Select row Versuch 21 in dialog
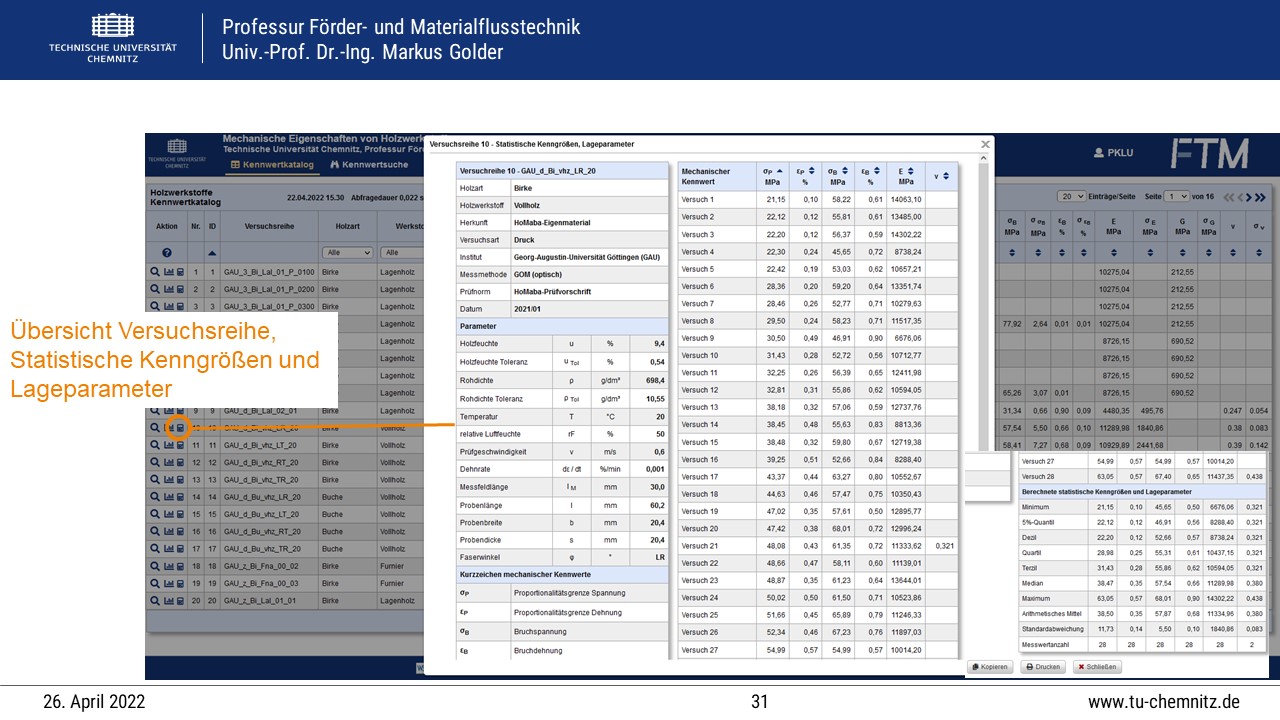 [x=817, y=546]
